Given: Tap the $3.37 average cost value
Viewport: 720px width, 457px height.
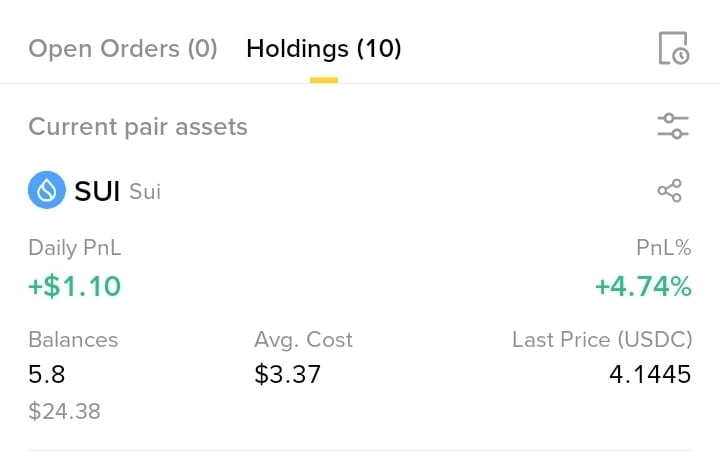Looking at the screenshot, I should tap(287, 374).
